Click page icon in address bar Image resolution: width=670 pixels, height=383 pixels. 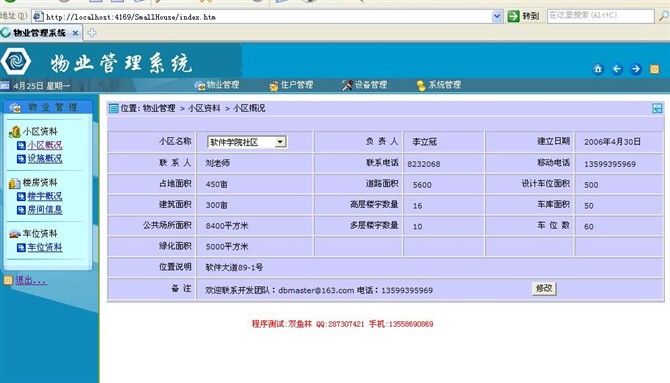pyautogui.click(x=38, y=17)
